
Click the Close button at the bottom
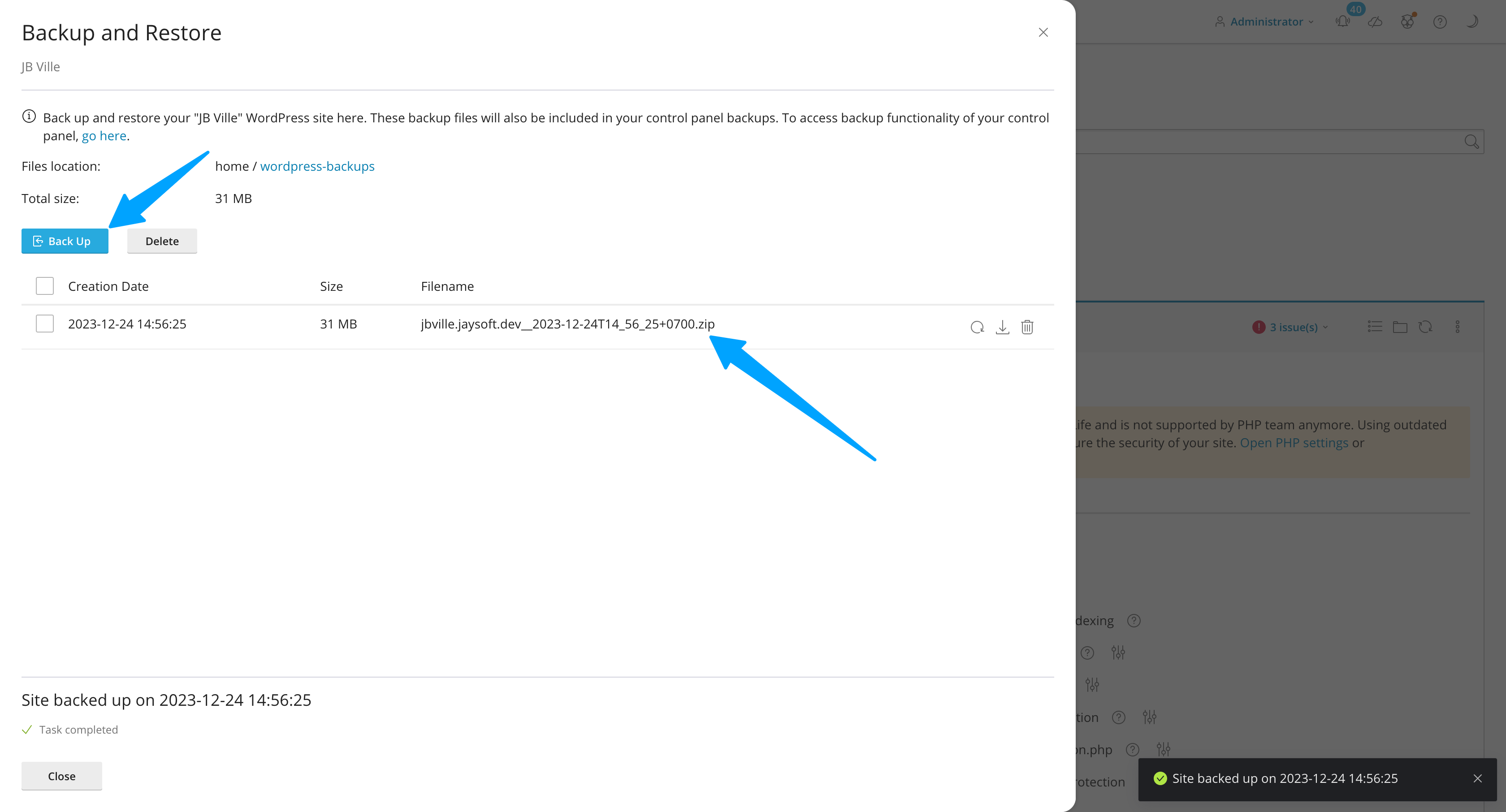click(61, 776)
